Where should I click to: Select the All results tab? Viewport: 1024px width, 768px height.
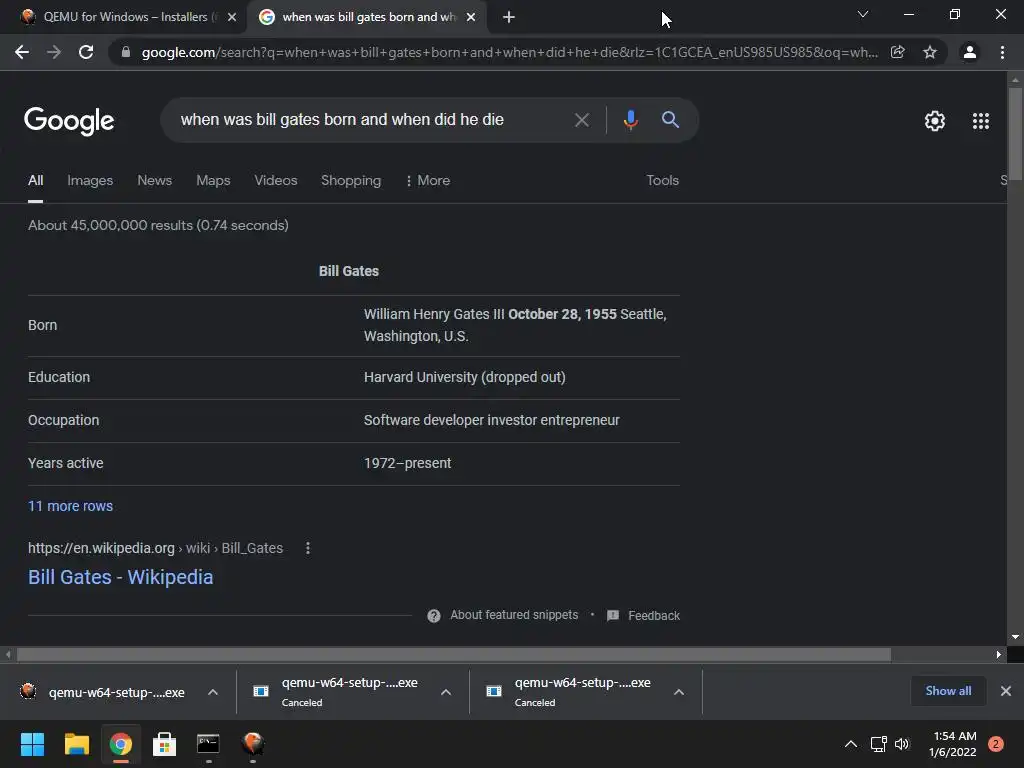point(35,180)
